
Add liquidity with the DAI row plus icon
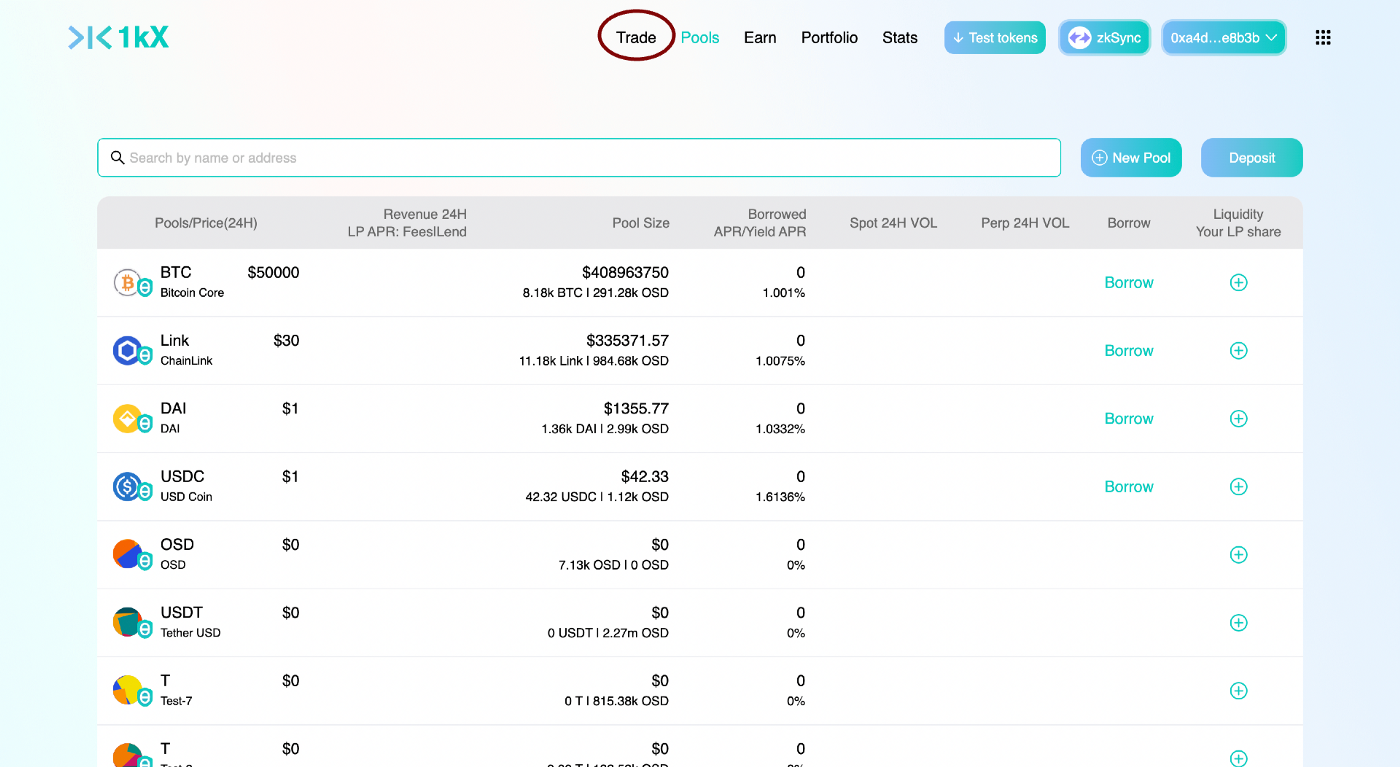click(x=1238, y=419)
